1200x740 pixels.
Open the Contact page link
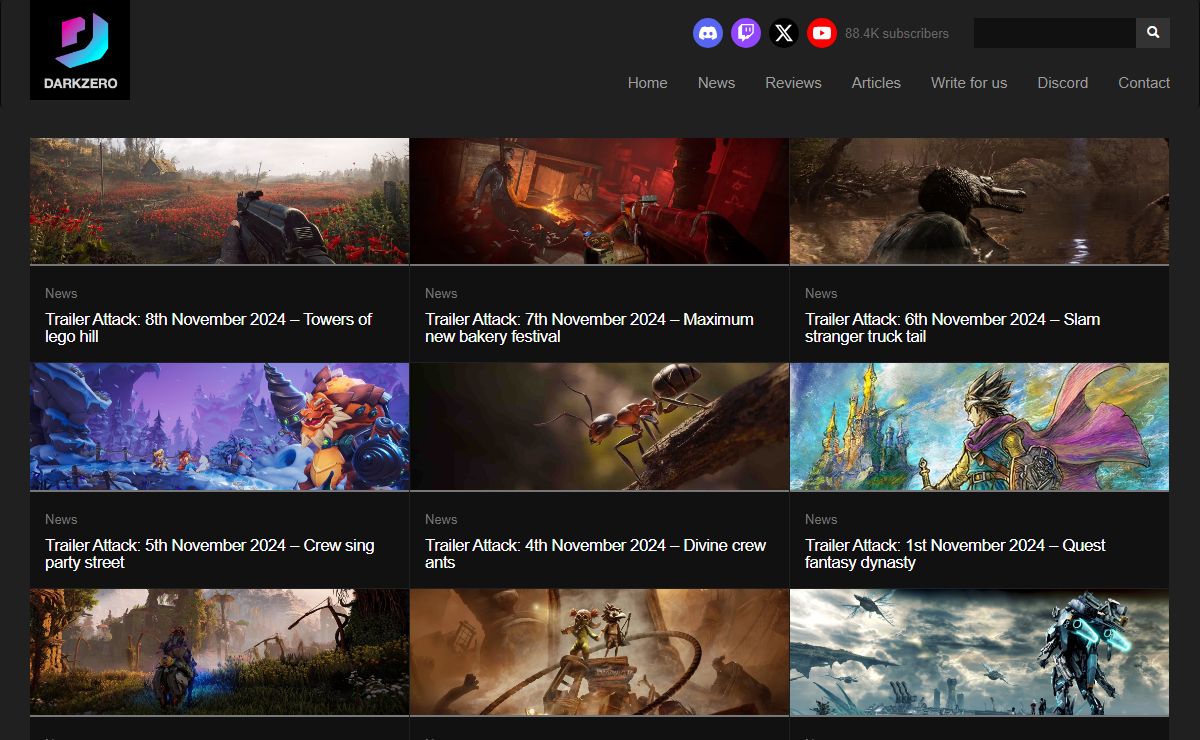pyautogui.click(x=1144, y=83)
